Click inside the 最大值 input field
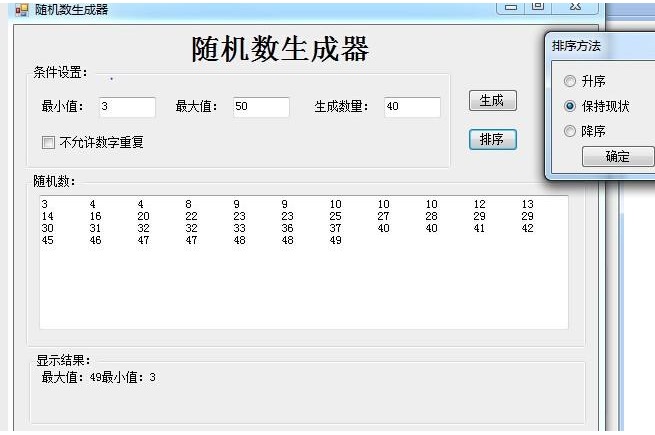This screenshot has width=655, height=435. click(261, 107)
